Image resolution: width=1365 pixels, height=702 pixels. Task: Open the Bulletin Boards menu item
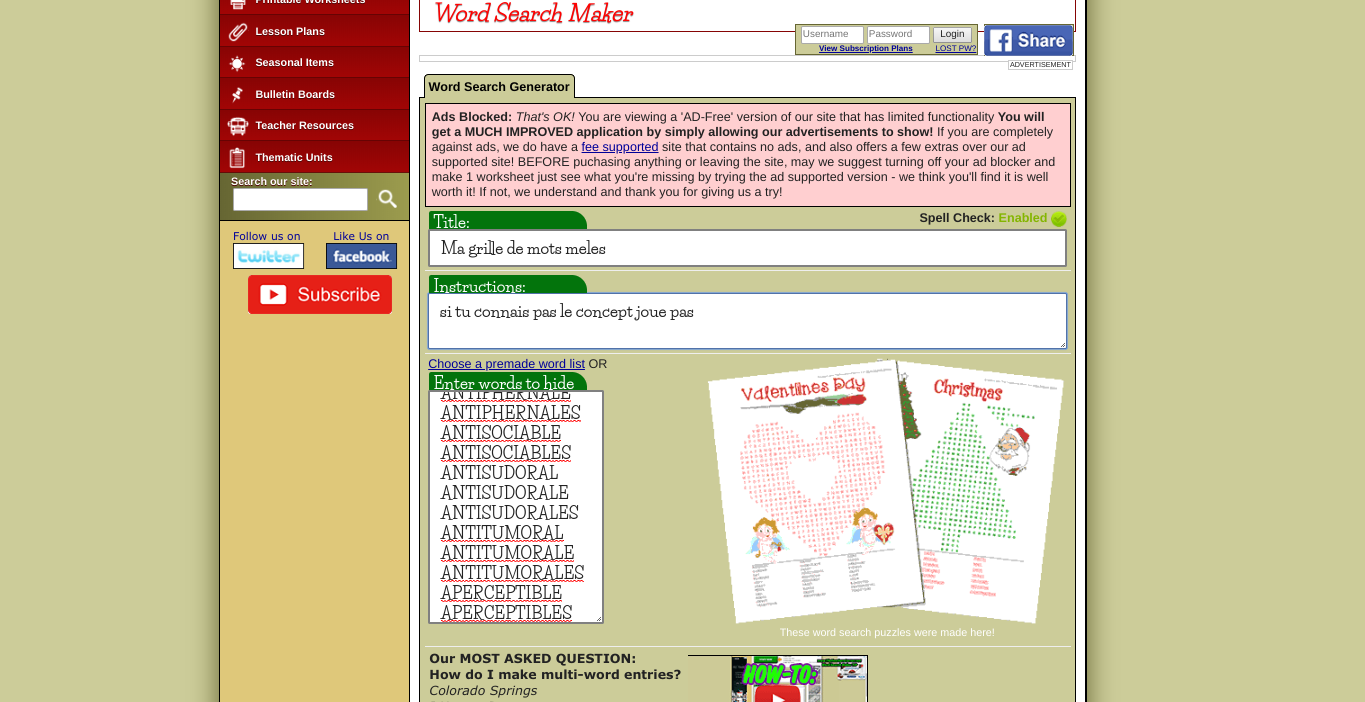(x=295, y=94)
